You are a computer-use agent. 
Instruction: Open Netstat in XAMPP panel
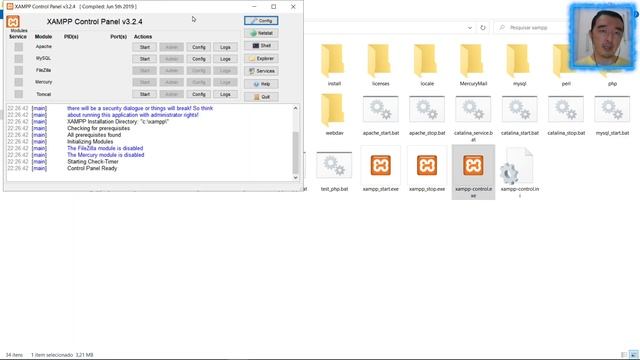coord(261,33)
